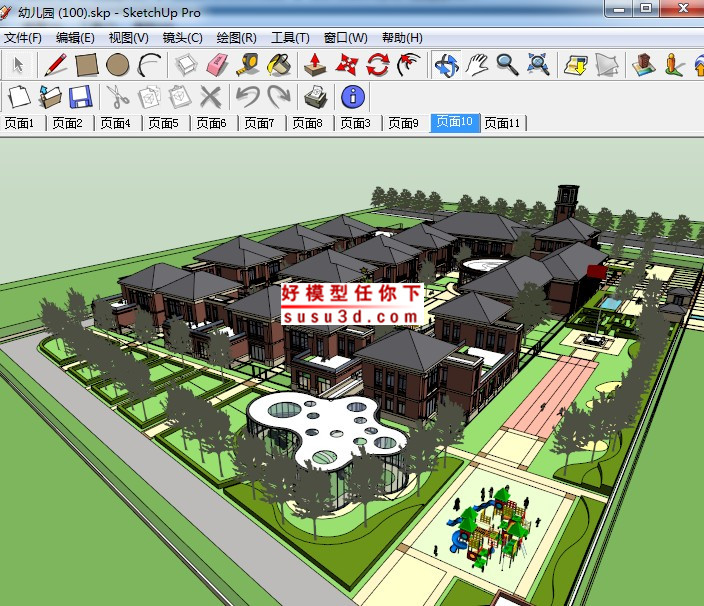Open the 文件(F) menu
Screen dimensions: 704x606
point(23,38)
